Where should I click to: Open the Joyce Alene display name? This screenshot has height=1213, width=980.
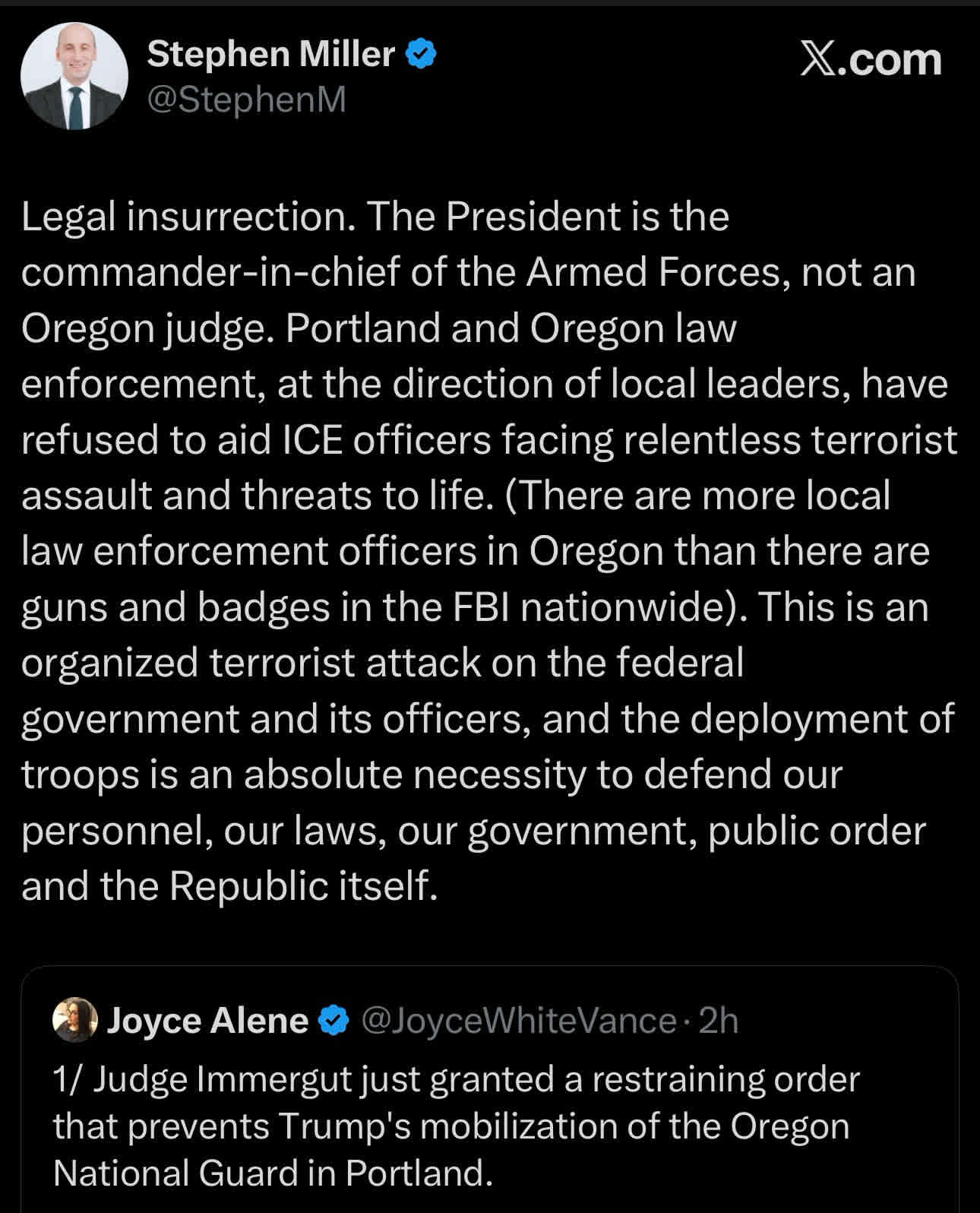tap(207, 1021)
